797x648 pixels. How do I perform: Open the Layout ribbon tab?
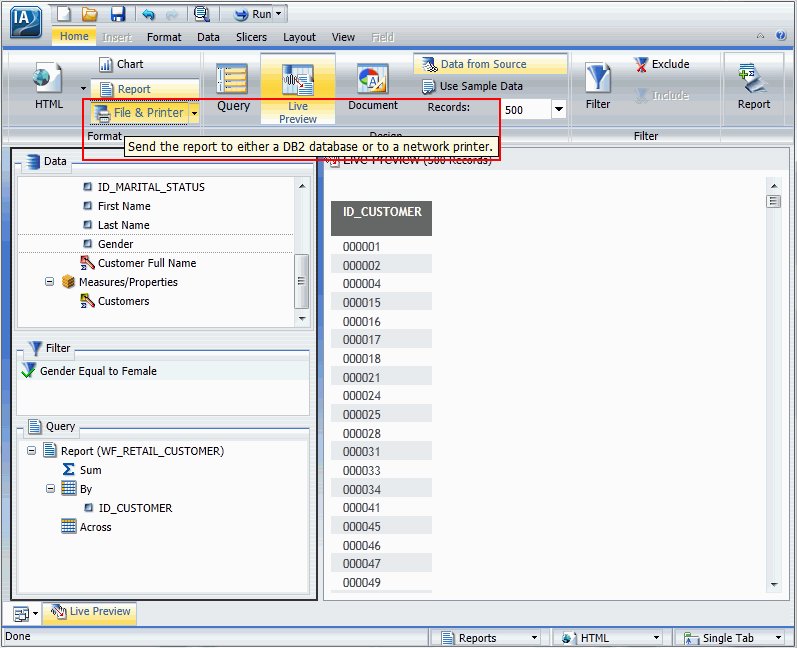[x=299, y=37]
